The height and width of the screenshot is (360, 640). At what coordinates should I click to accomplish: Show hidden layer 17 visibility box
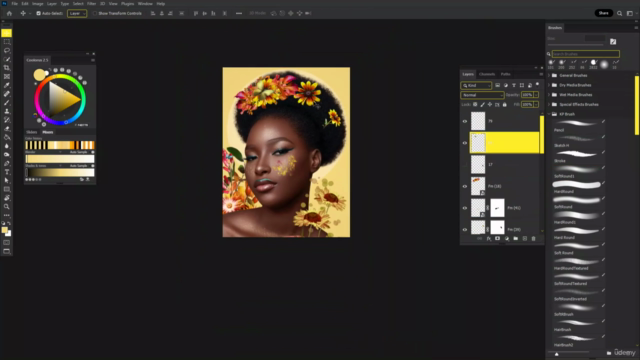tap(464, 164)
